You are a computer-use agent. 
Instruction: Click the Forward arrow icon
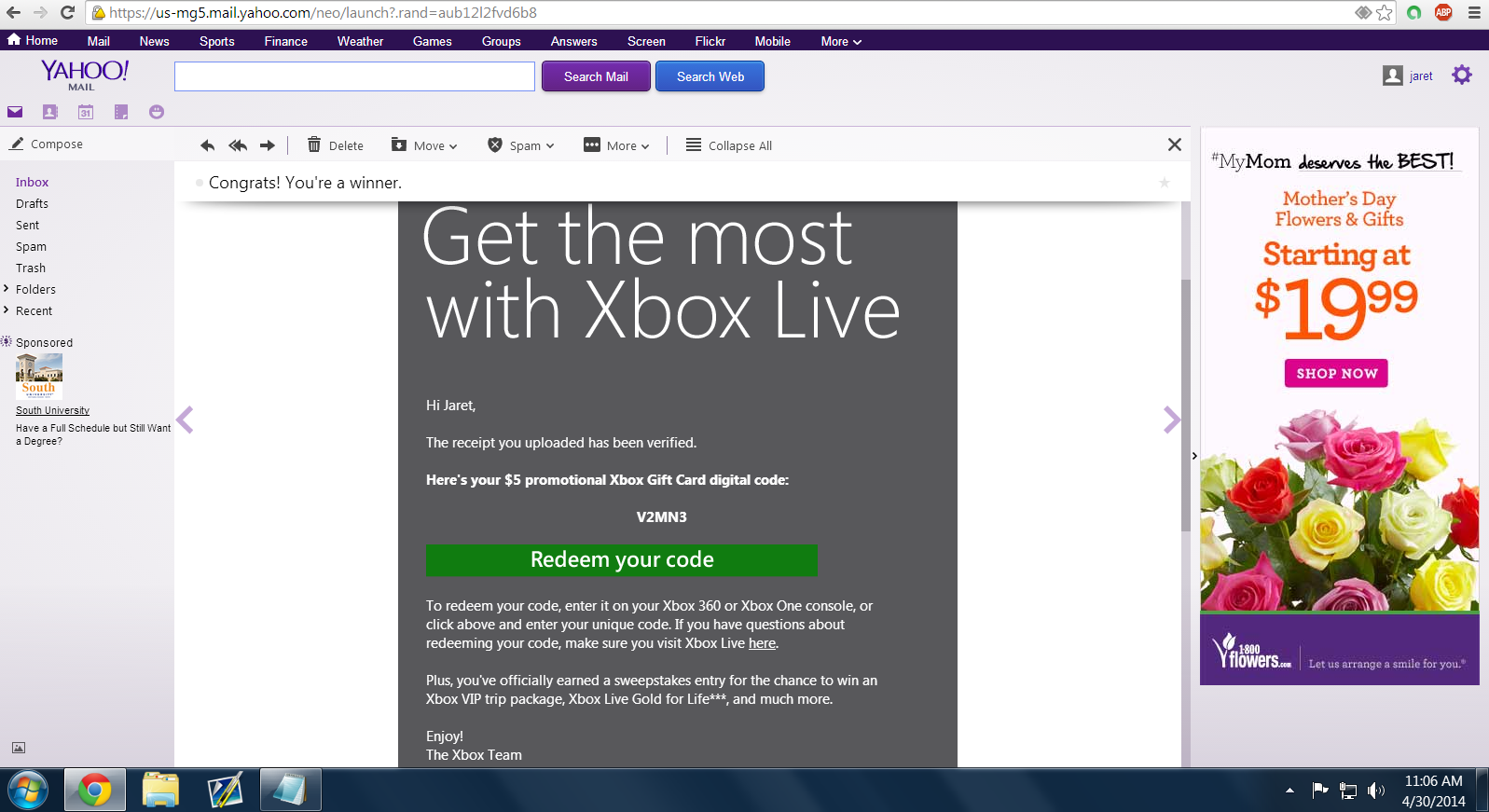tap(268, 145)
